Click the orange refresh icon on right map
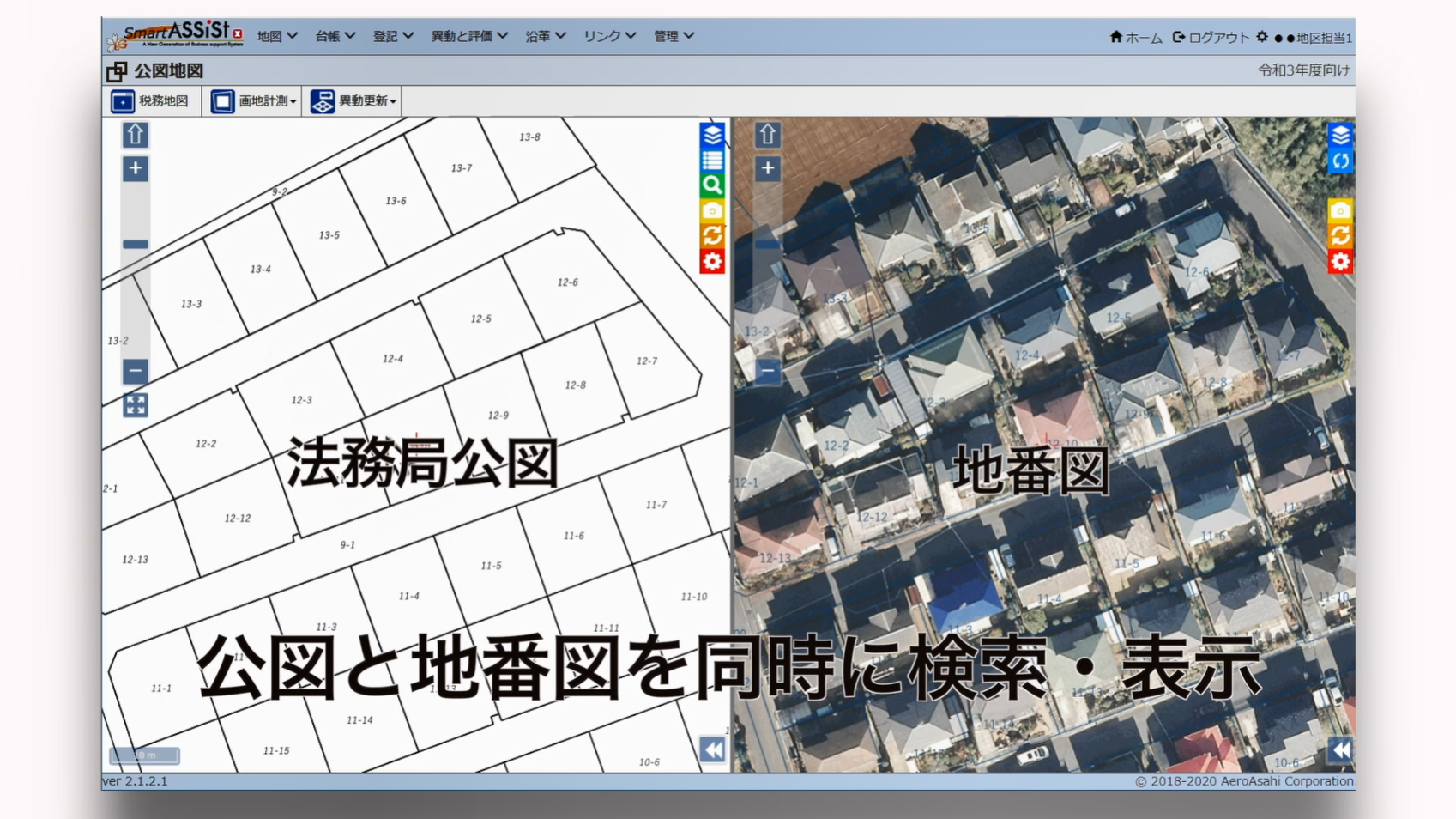The image size is (1456, 819). coord(1340,235)
